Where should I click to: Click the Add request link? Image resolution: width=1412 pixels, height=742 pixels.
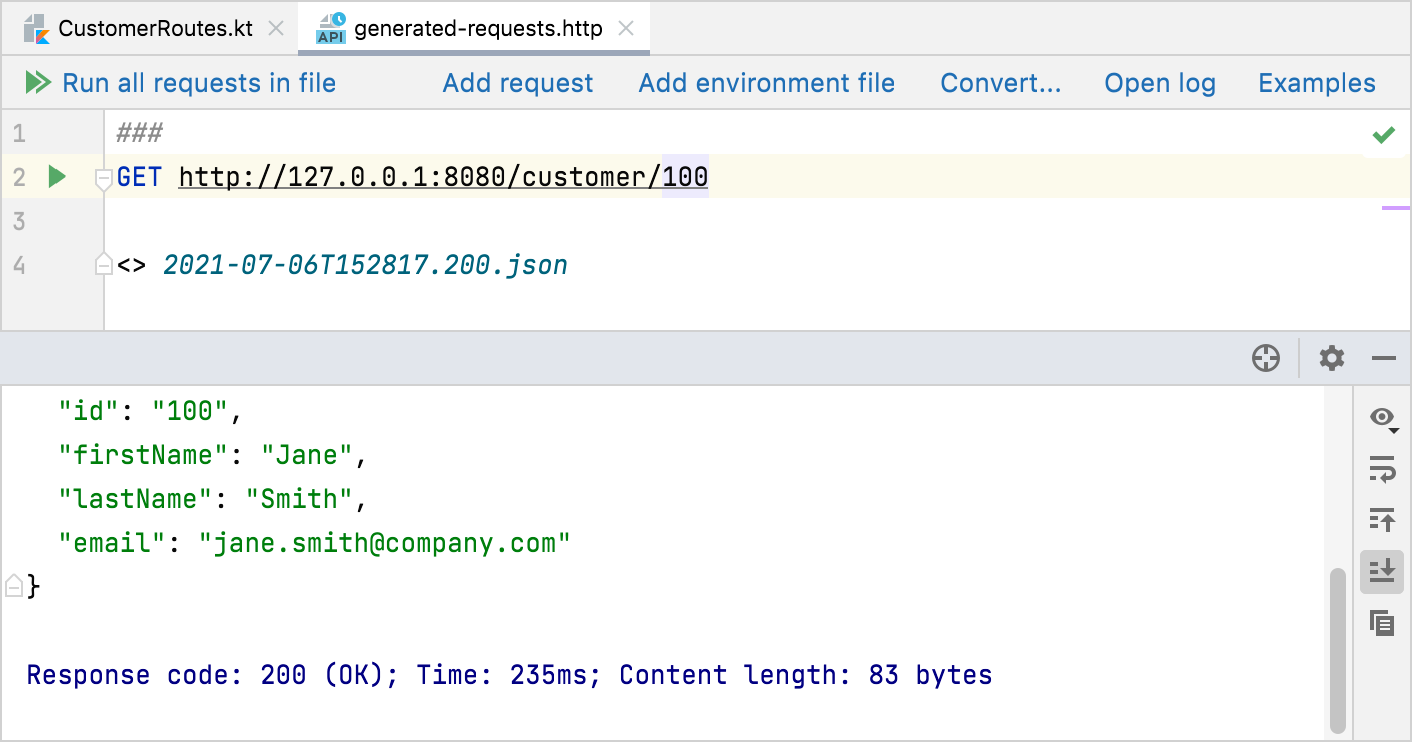[518, 83]
